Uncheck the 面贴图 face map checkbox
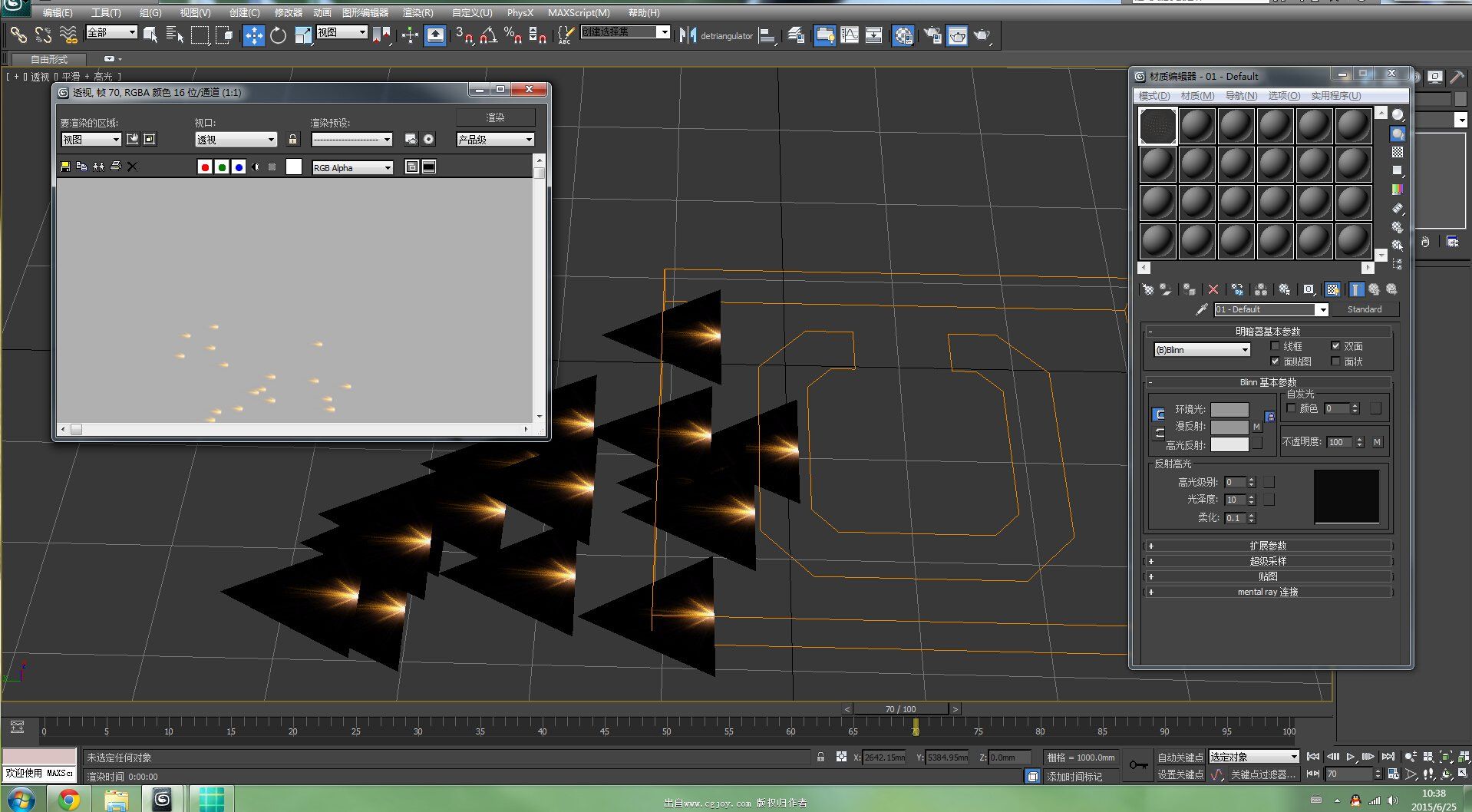This screenshot has width=1472, height=812. click(x=1275, y=361)
